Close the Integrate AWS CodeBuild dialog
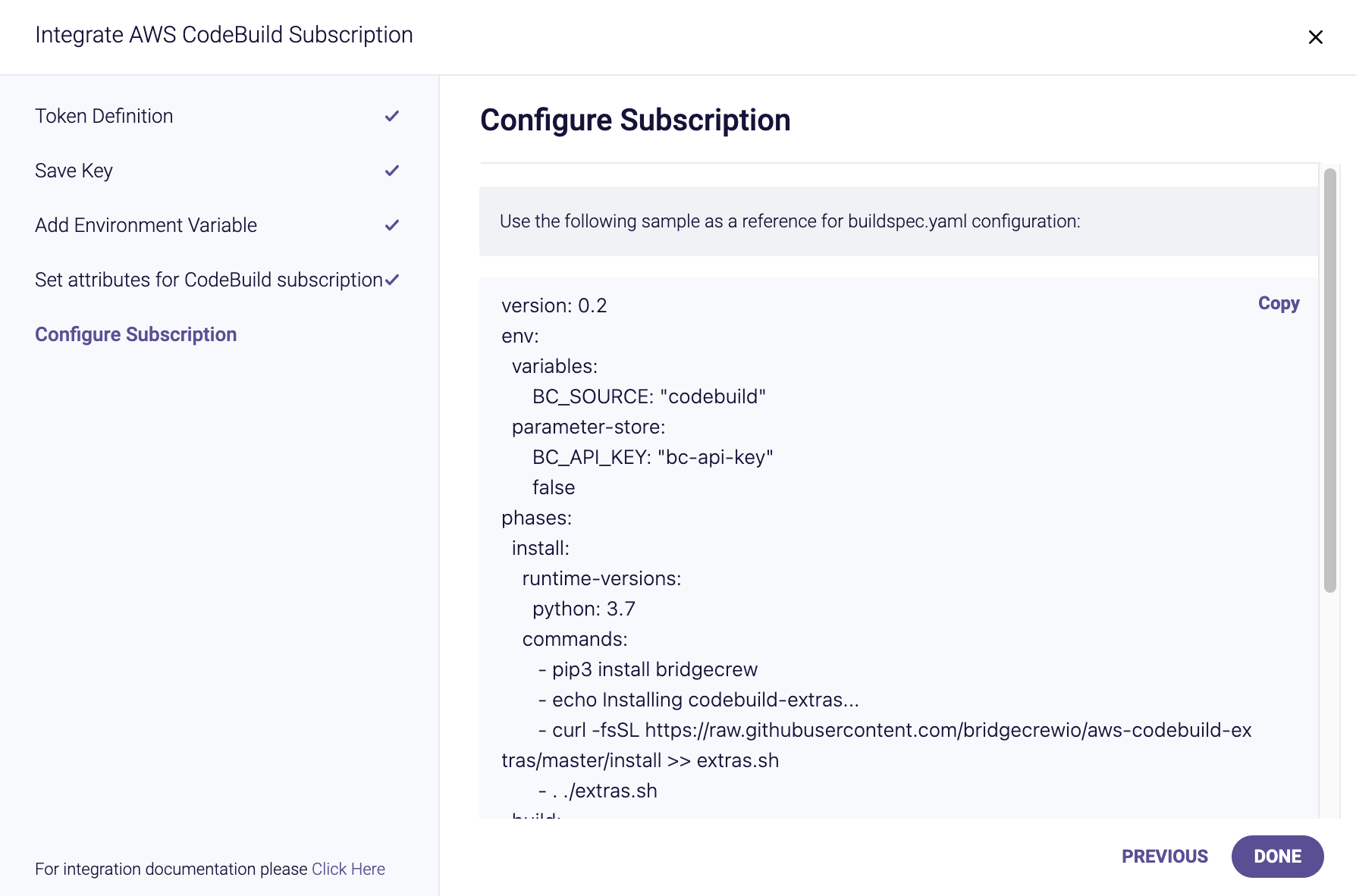Viewport: 1356px width, 896px height. [x=1315, y=37]
